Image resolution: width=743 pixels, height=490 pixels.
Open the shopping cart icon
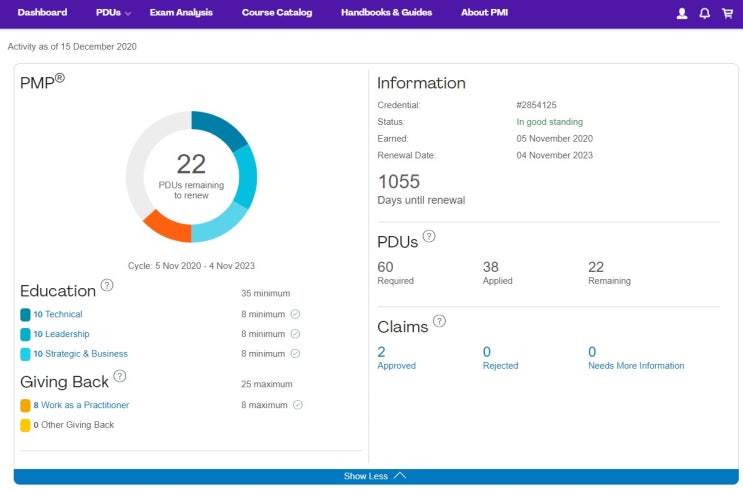727,13
